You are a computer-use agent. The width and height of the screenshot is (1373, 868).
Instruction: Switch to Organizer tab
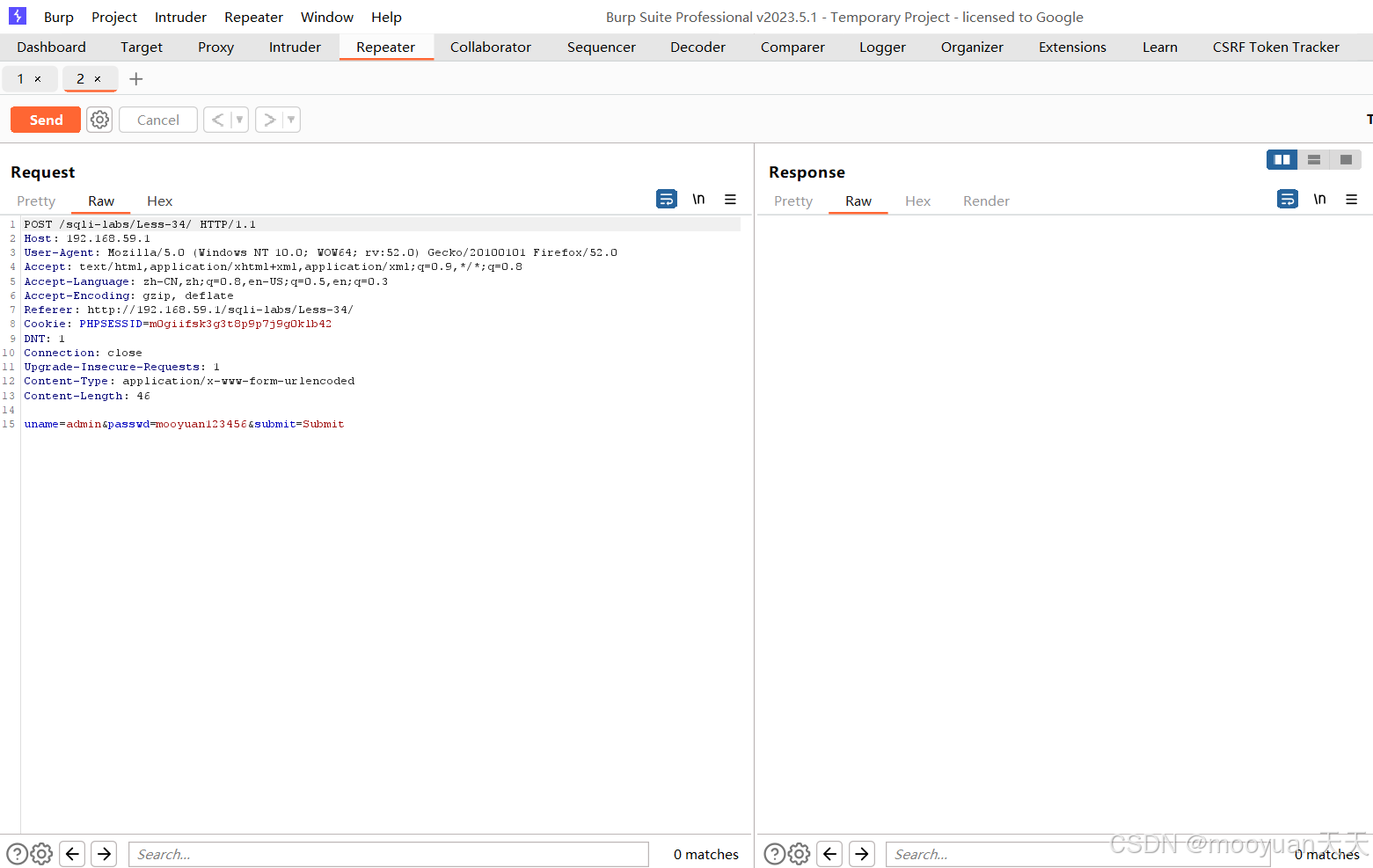pyautogui.click(x=972, y=47)
